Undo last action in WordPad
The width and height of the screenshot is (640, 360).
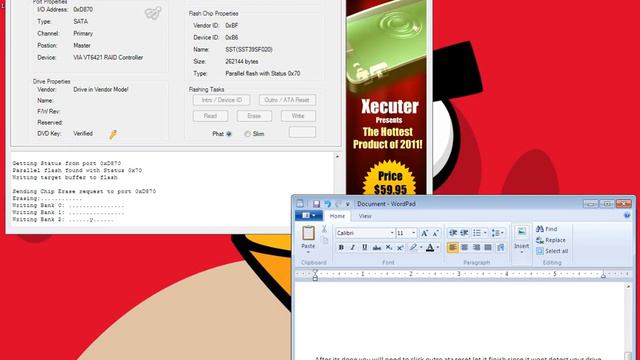[327, 204]
